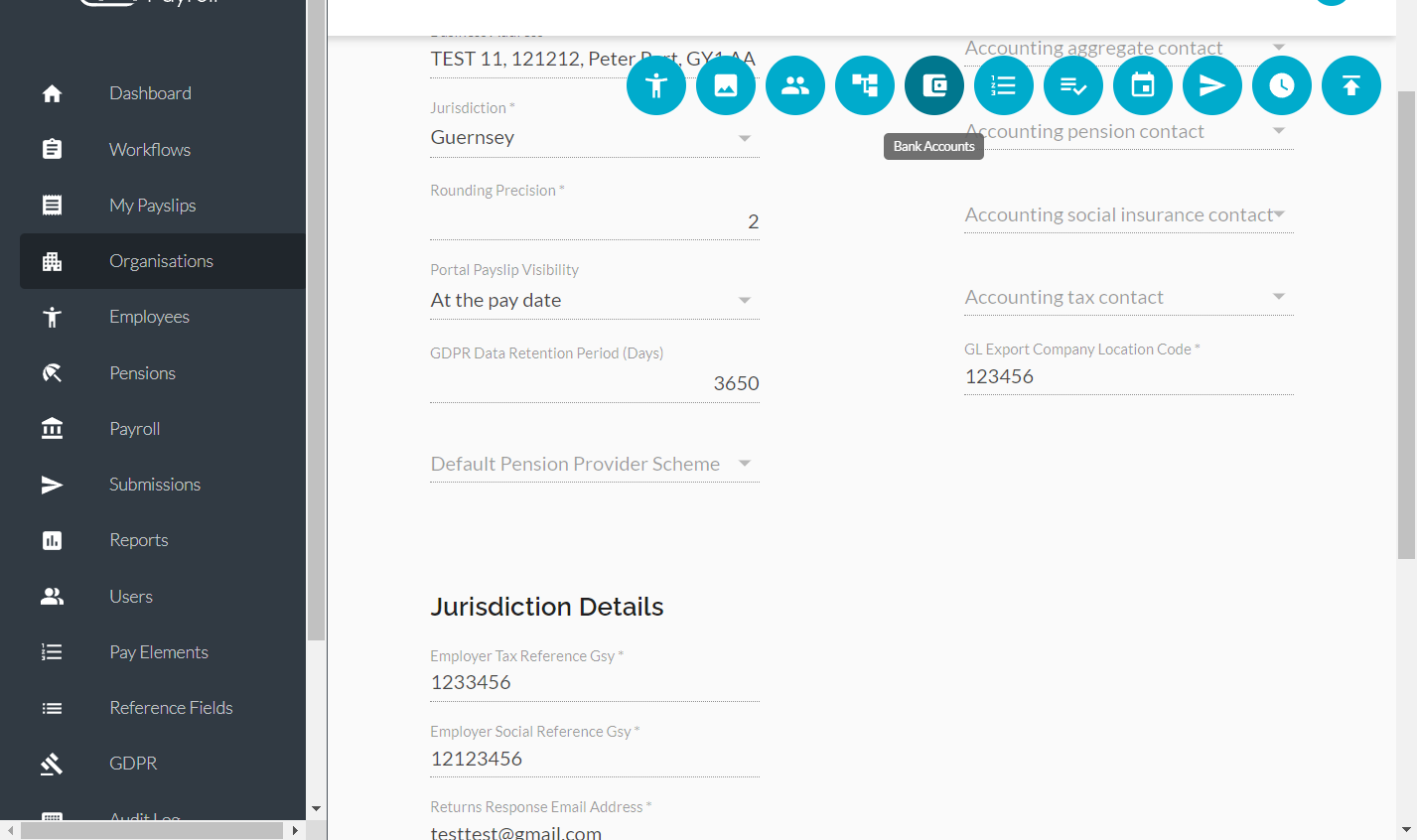Click the Workflows clipboard icon in sidebar

[x=53, y=149]
